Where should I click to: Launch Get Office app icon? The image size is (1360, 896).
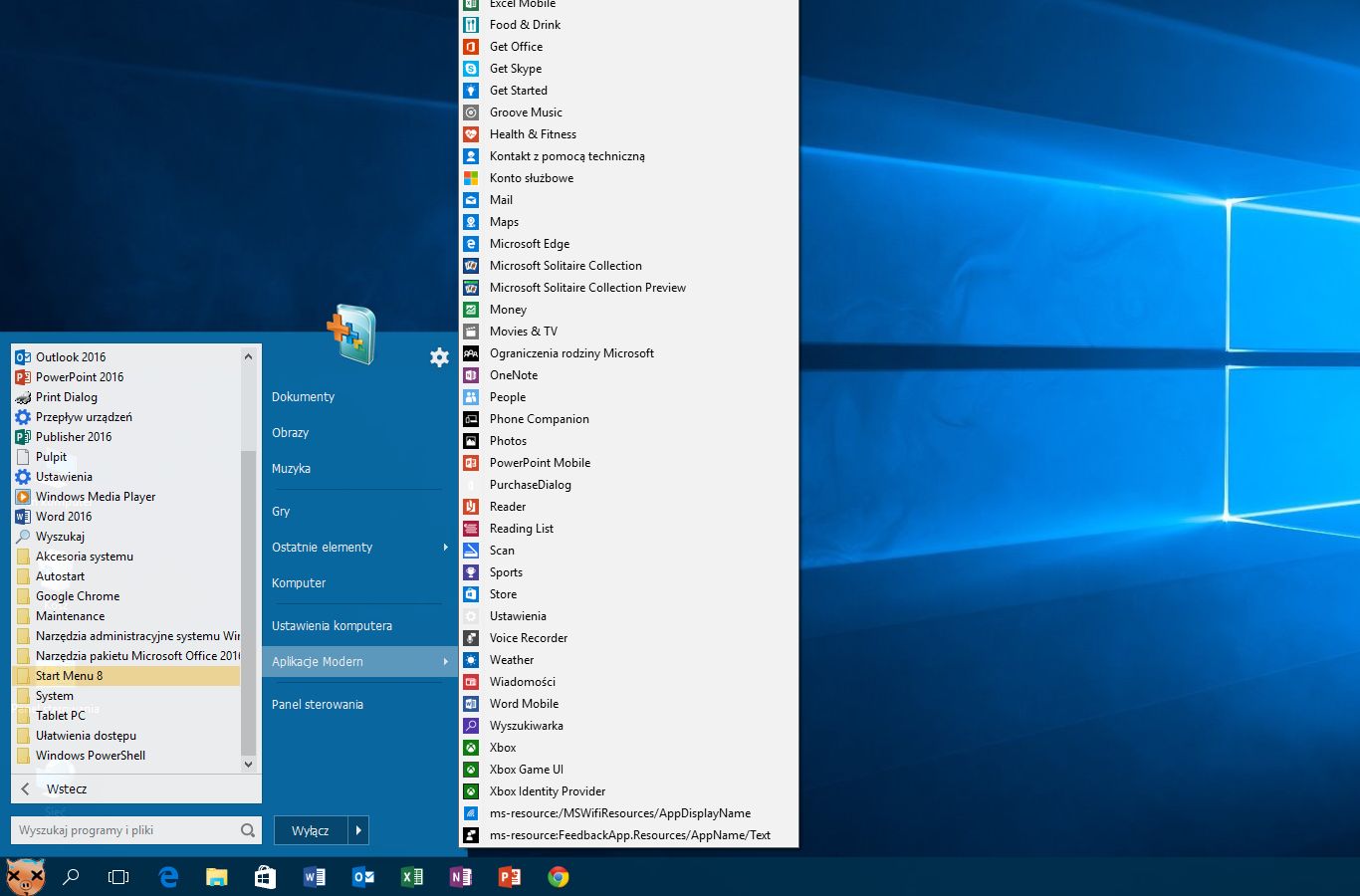pos(471,47)
